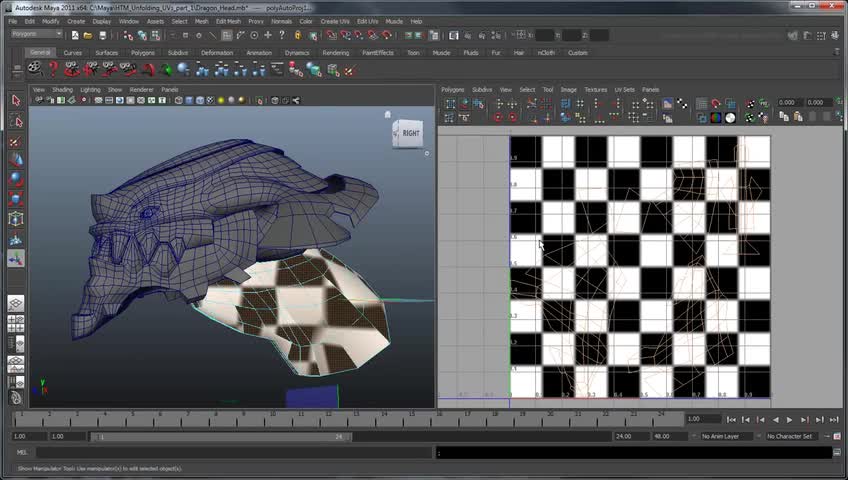Screen dimensions: 848x480
Task: Click the first UV 0.000 value field
Action: (x=789, y=102)
